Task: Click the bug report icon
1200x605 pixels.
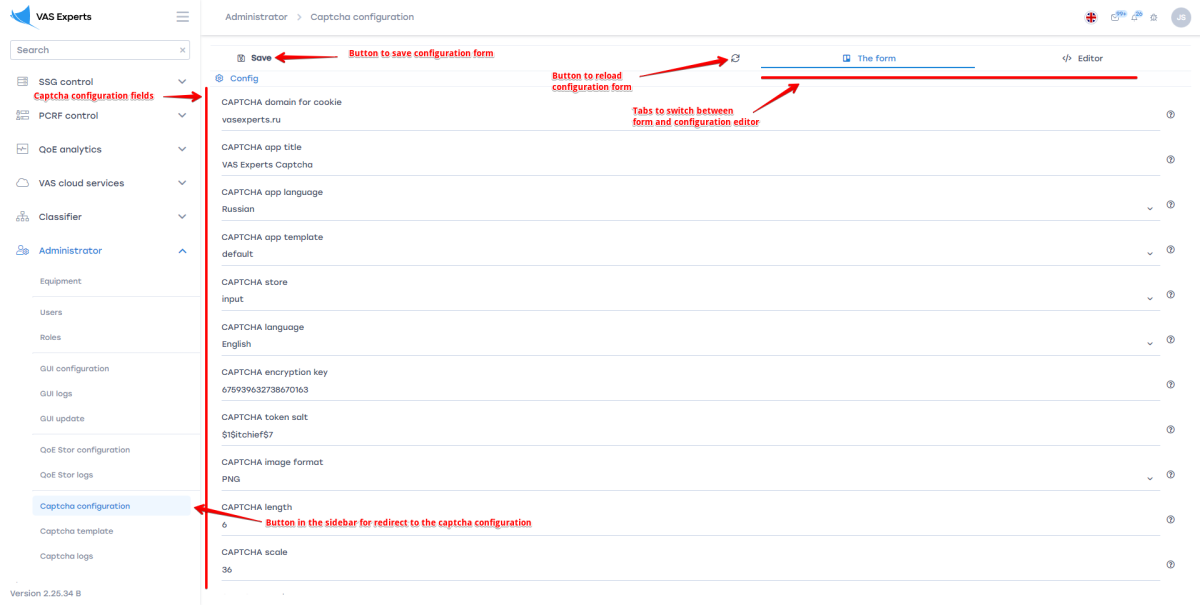Action: [1154, 17]
